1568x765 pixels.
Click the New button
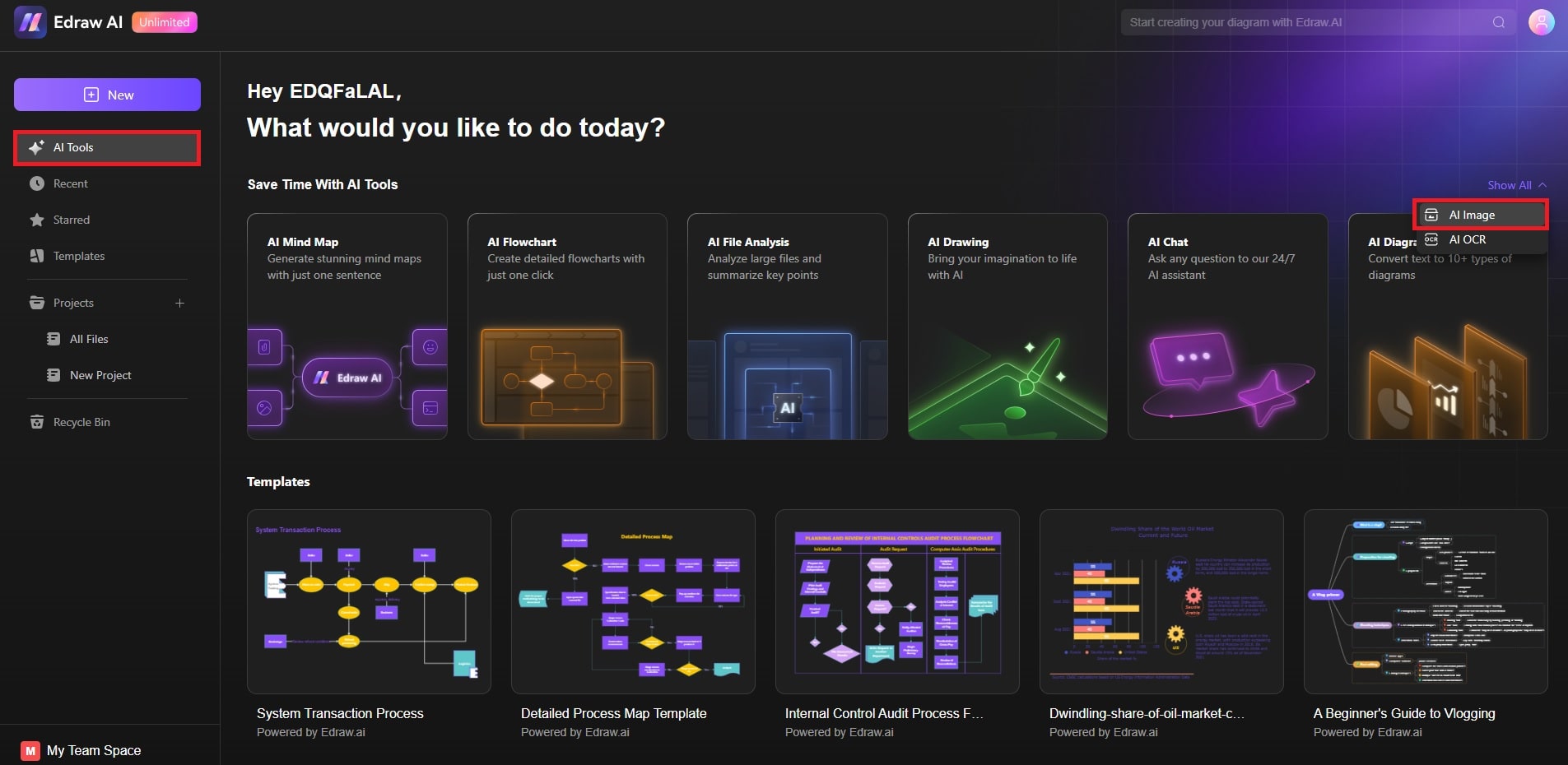coord(107,95)
